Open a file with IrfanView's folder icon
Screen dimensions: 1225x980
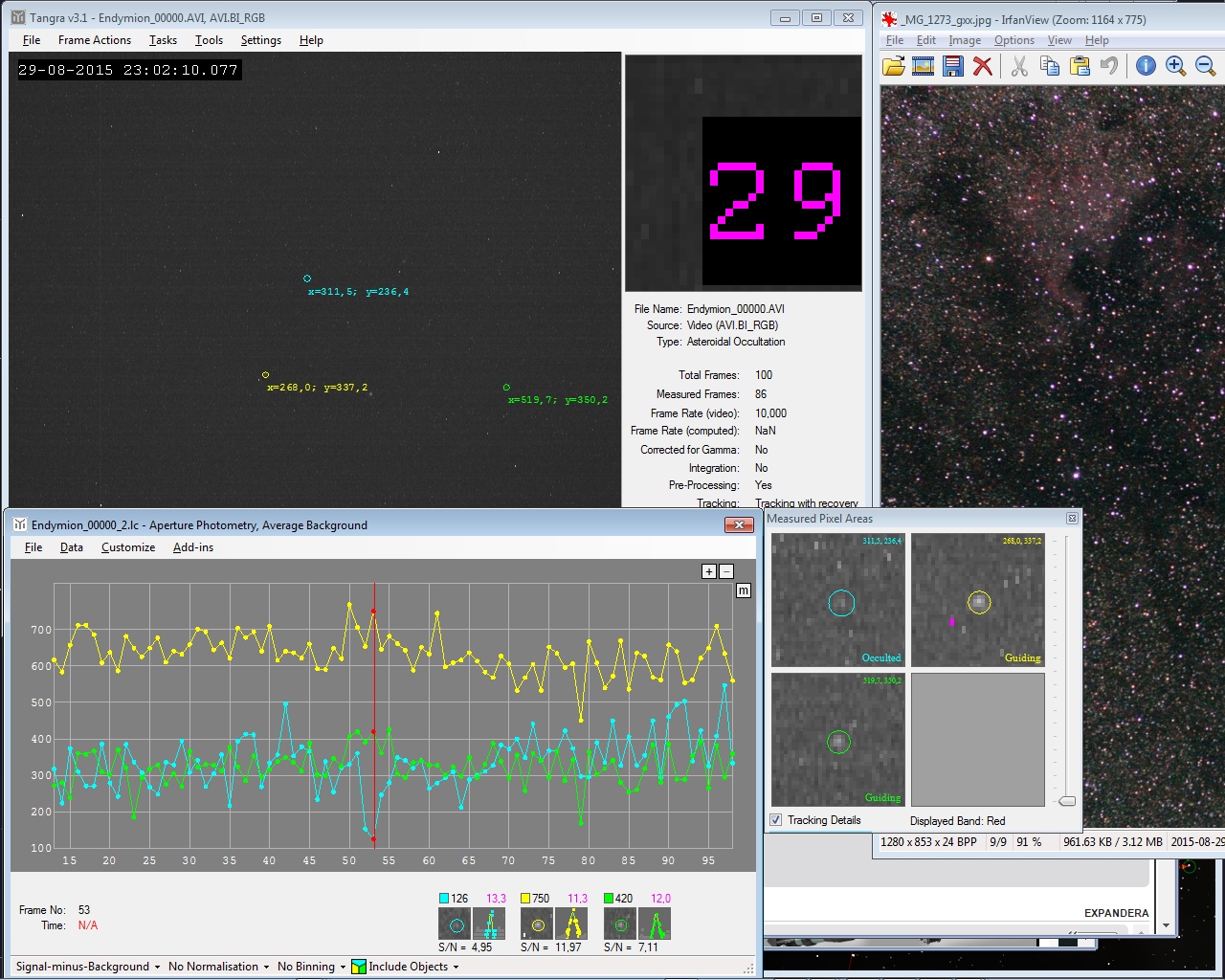pos(893,66)
